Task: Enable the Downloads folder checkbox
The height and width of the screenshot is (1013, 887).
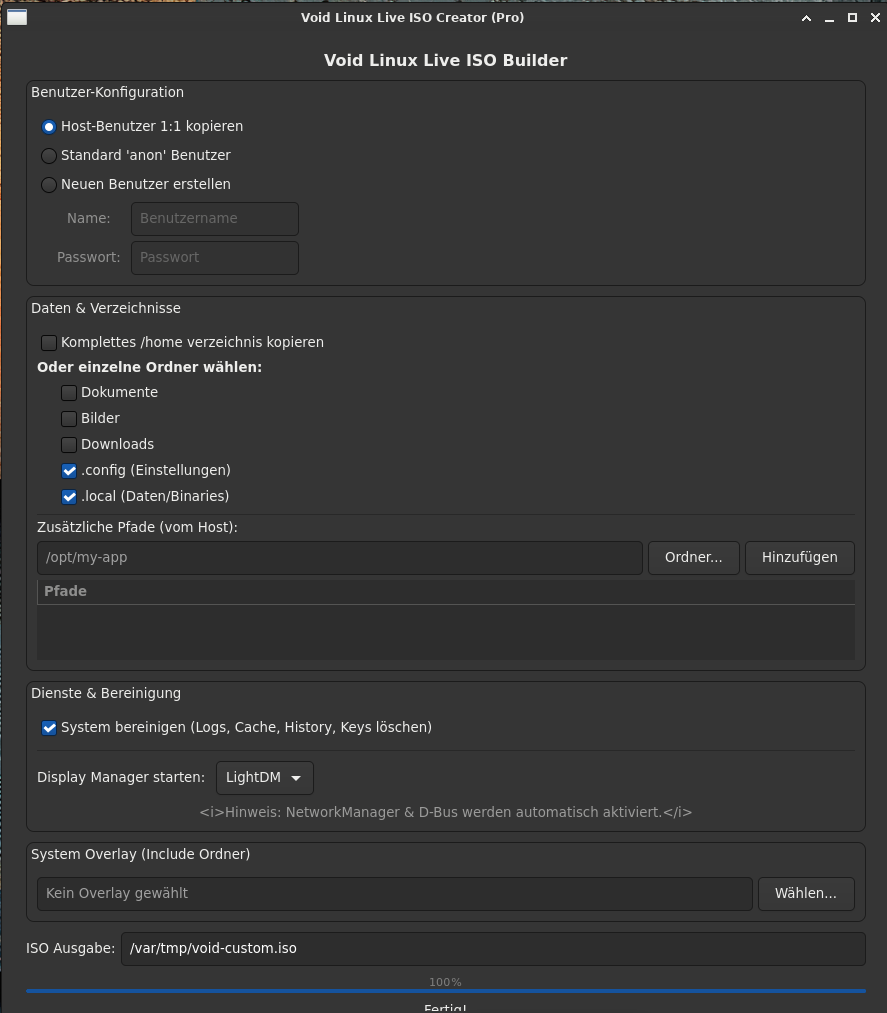Action: [x=69, y=445]
